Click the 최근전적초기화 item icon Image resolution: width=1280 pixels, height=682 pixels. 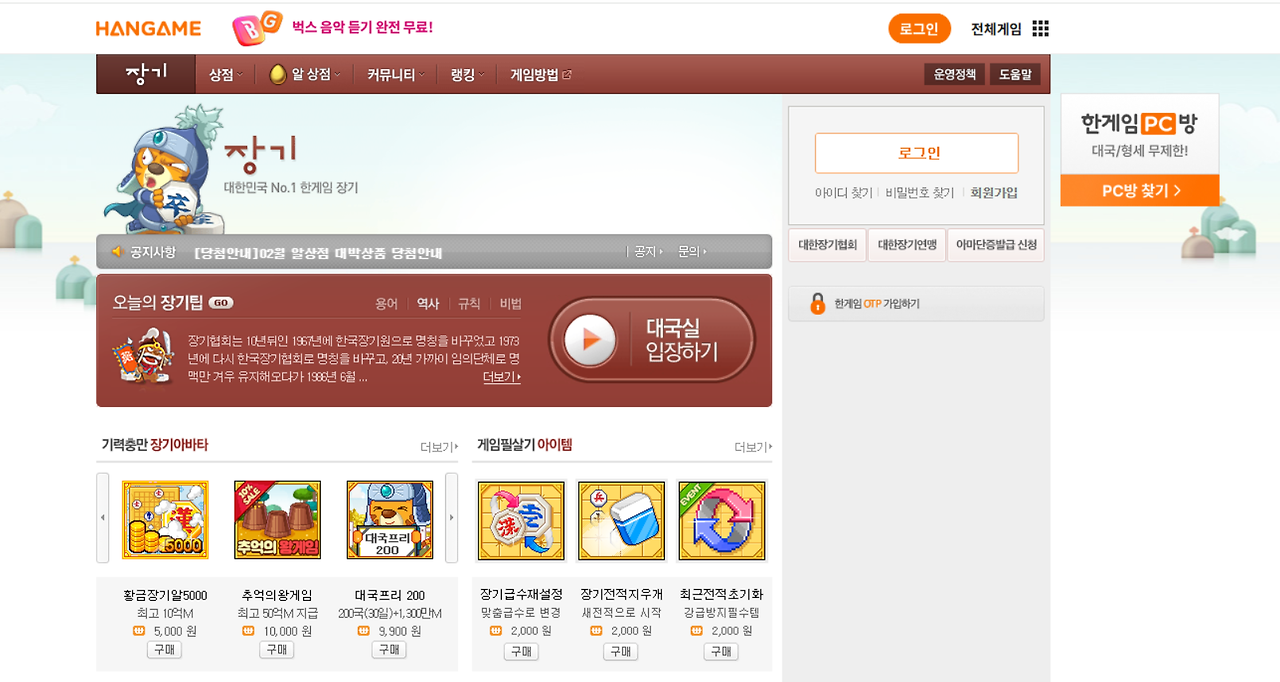click(x=721, y=520)
